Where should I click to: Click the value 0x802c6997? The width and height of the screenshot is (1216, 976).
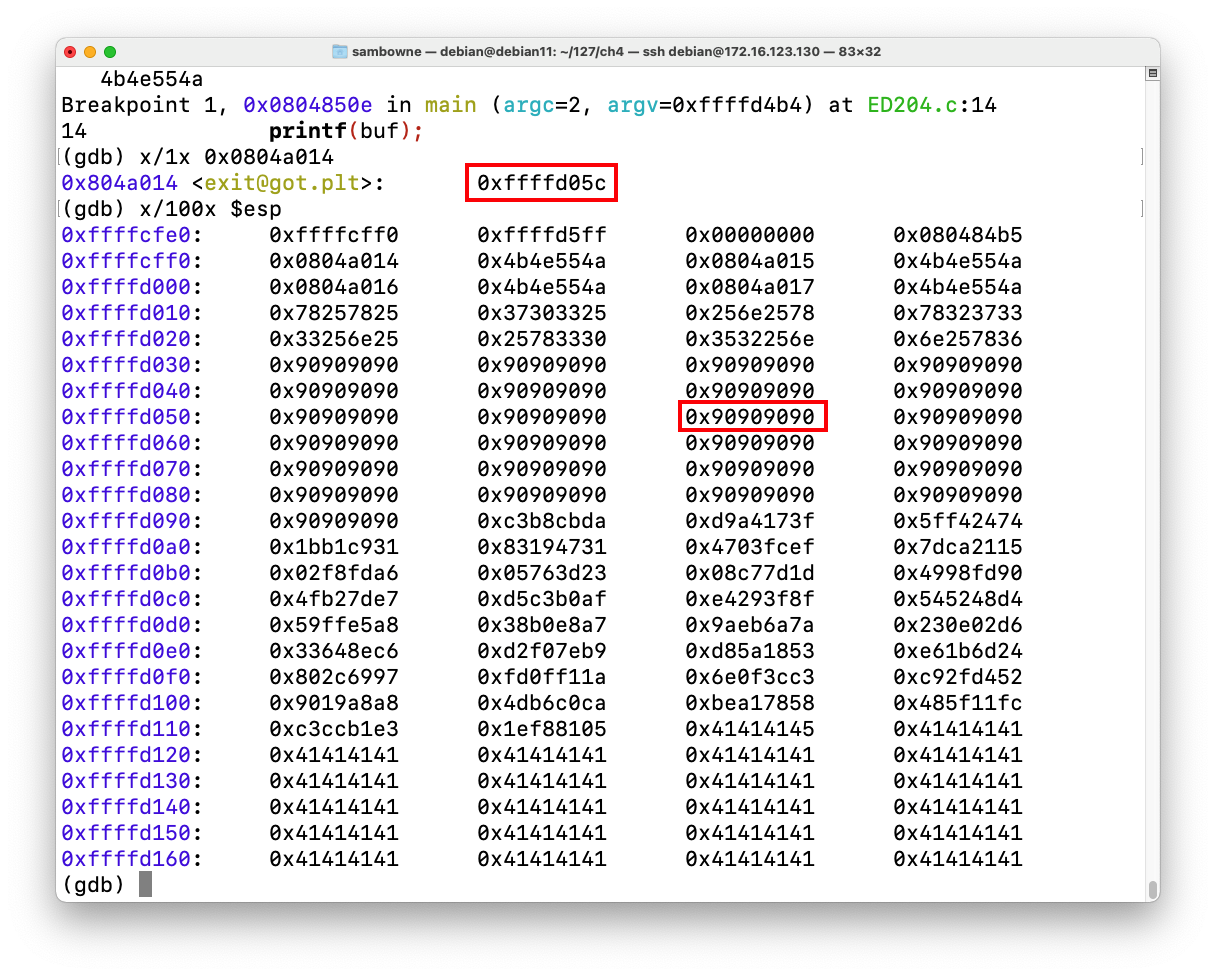[x=334, y=677]
